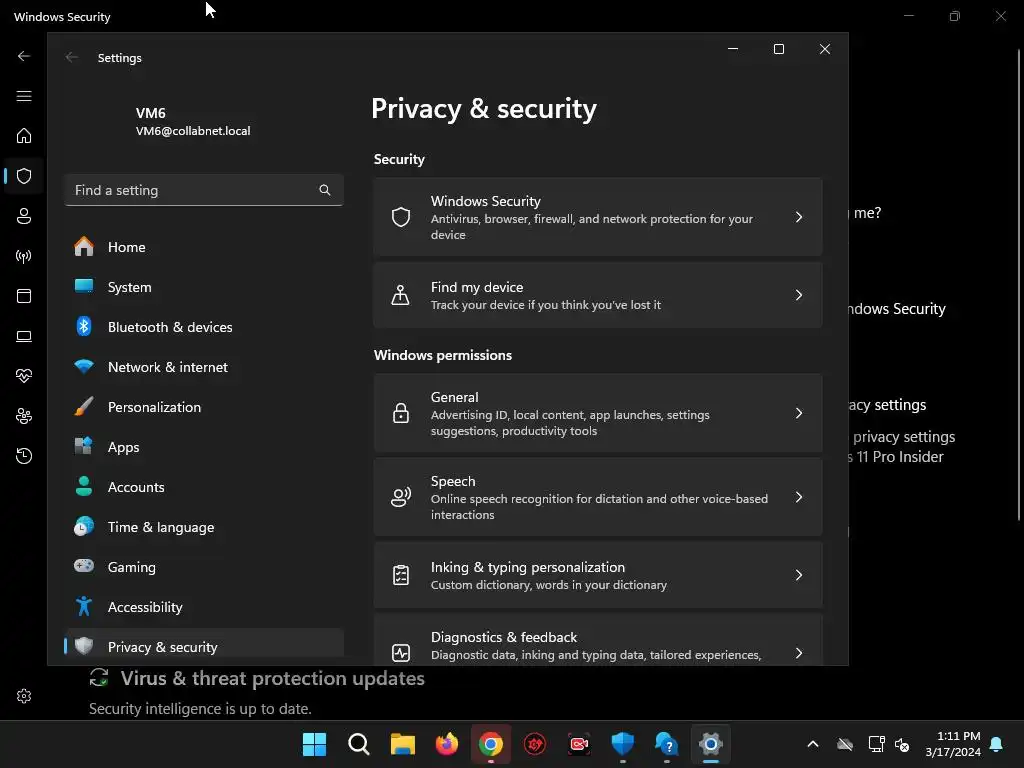Open General Windows permissions card
Image resolution: width=1024 pixels, height=768 pixels.
pos(598,413)
